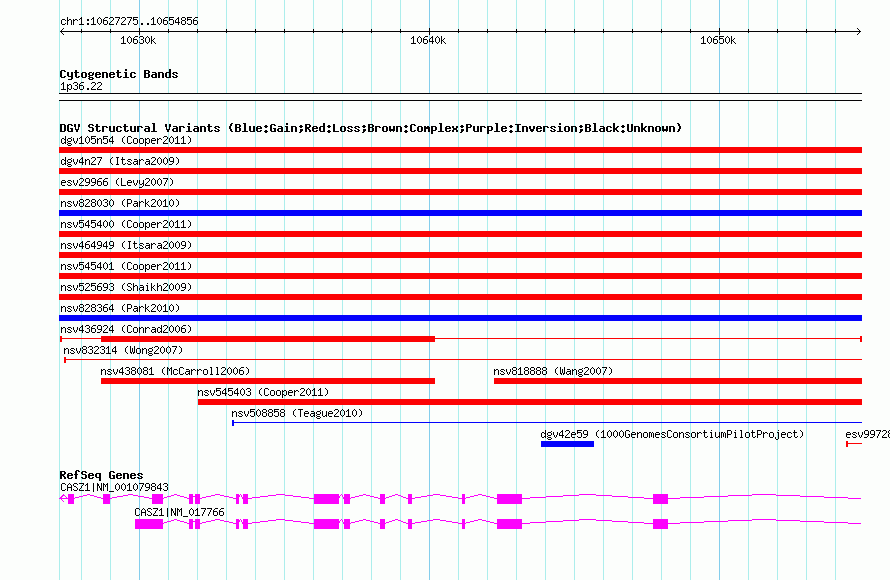Click the nsv818888 (Wang2007) label
The width and height of the screenshot is (890, 580).
point(553,371)
